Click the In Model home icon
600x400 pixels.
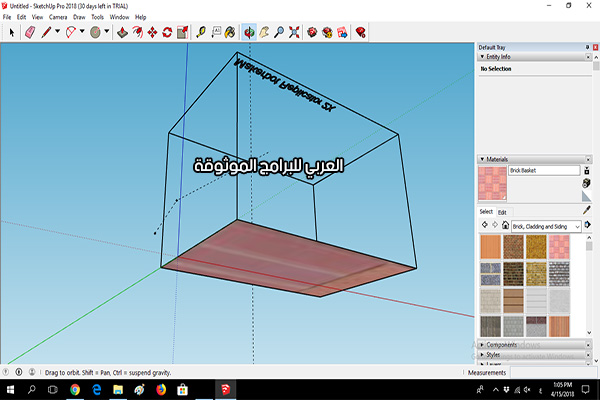[505, 225]
